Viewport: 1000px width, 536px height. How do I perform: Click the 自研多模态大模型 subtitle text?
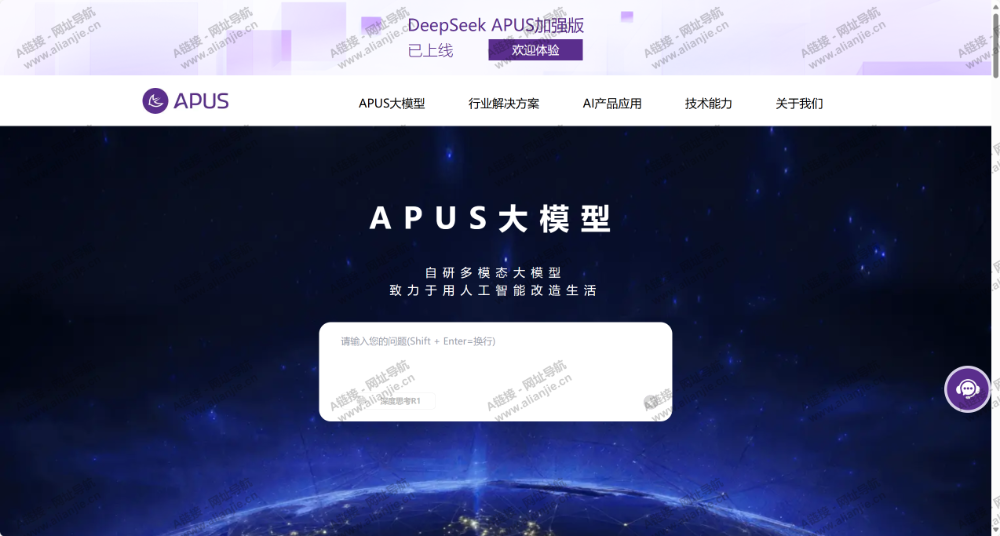point(493,272)
